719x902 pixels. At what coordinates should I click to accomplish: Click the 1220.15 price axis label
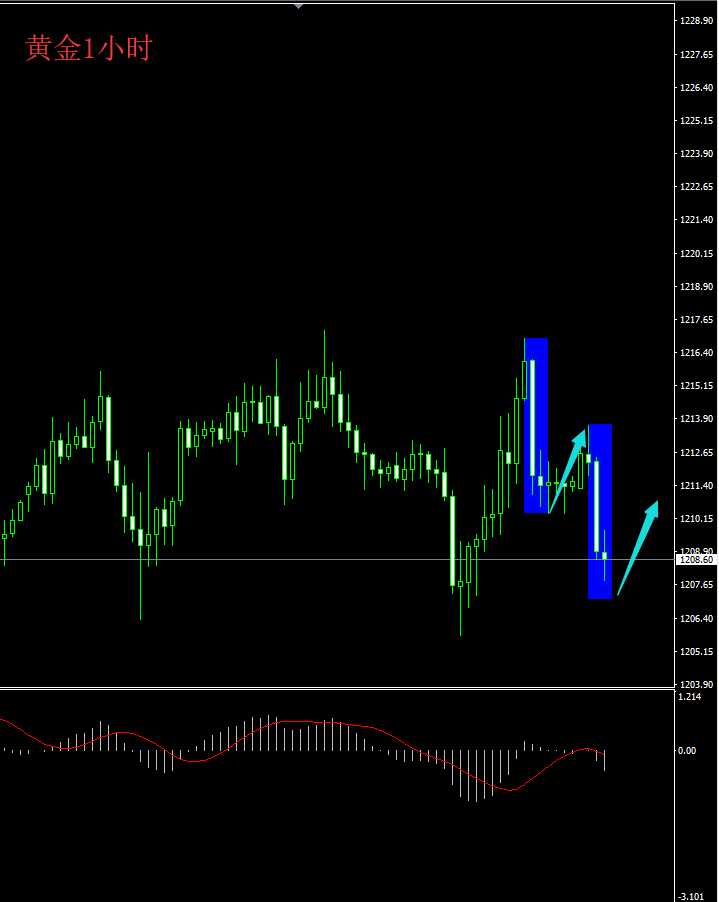click(x=697, y=253)
